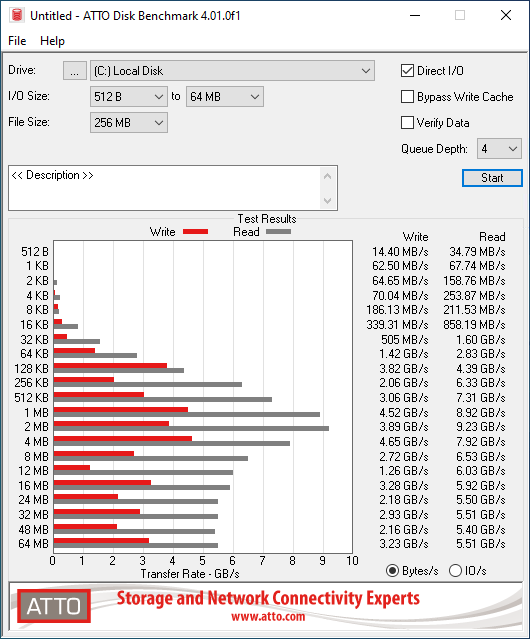530x639 pixels.
Task: Click the ATTO Disk Benchmark title bar icon
Action: pos(17,15)
